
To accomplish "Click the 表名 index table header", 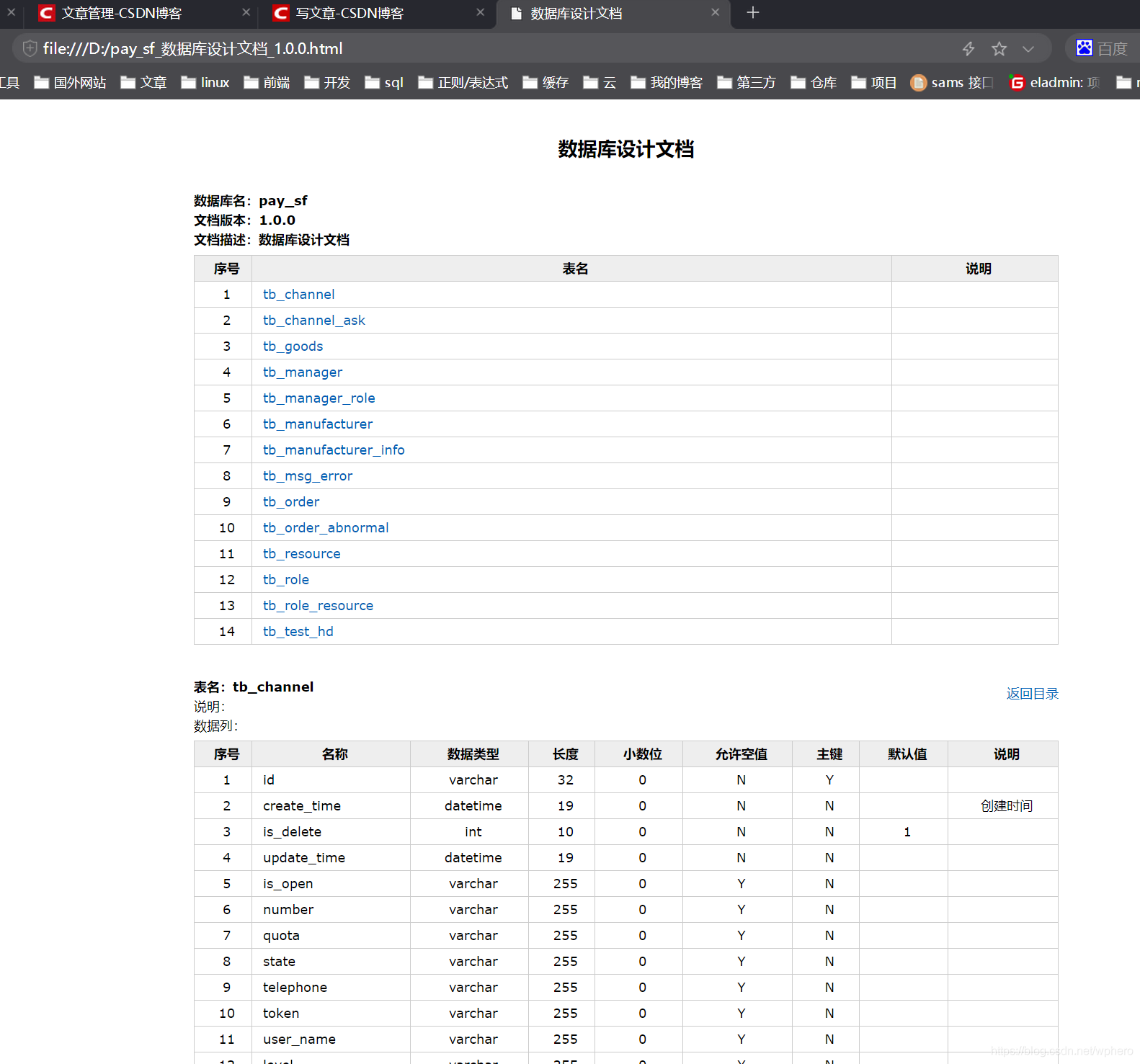I will tap(571, 269).
